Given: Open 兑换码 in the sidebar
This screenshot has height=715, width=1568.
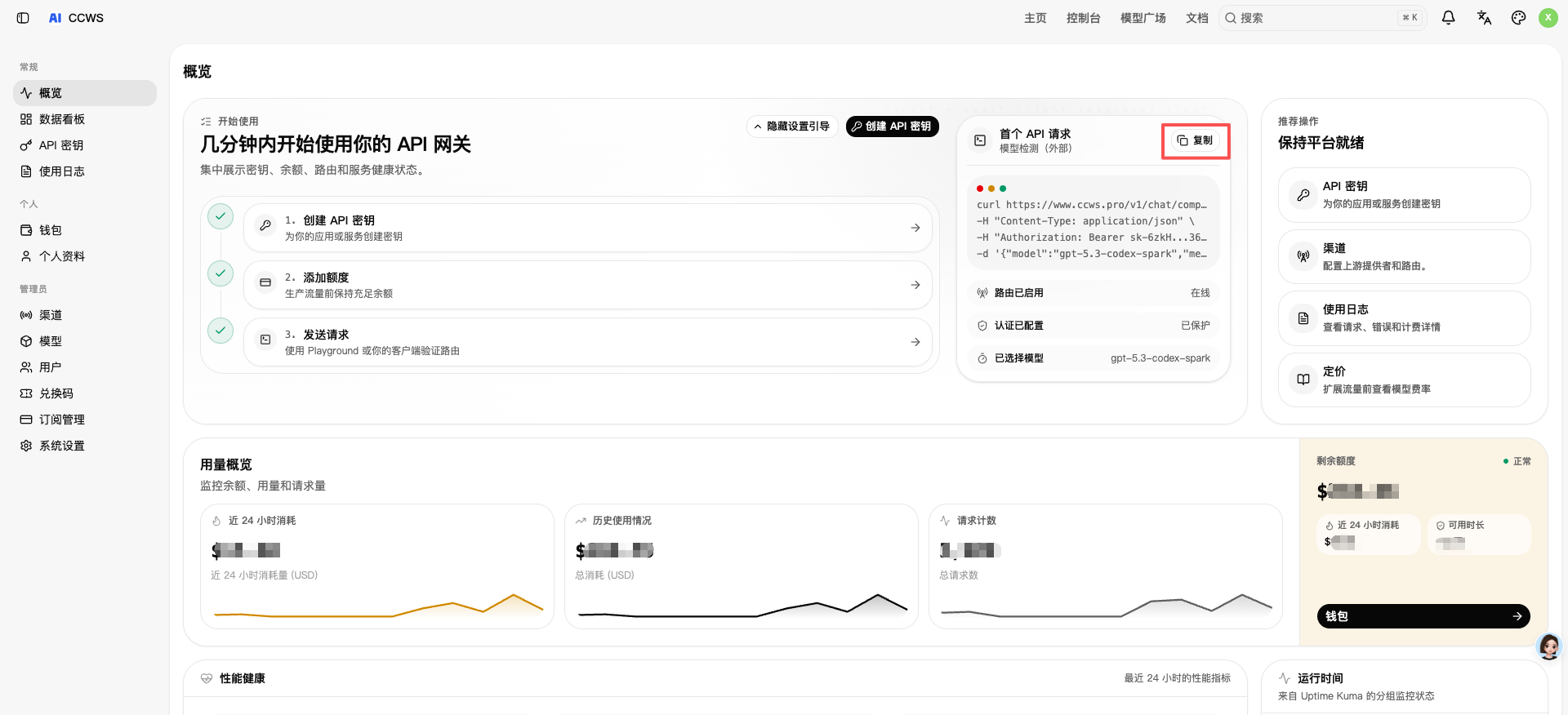Looking at the screenshot, I should pos(85,393).
